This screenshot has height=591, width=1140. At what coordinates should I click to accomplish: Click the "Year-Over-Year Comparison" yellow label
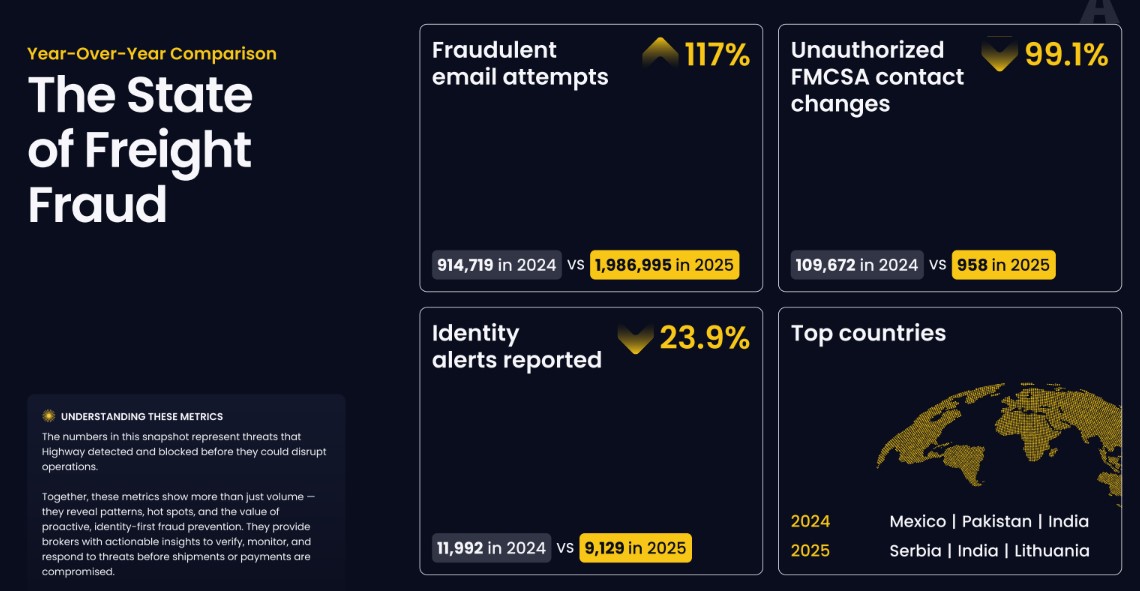pyautogui.click(x=152, y=54)
